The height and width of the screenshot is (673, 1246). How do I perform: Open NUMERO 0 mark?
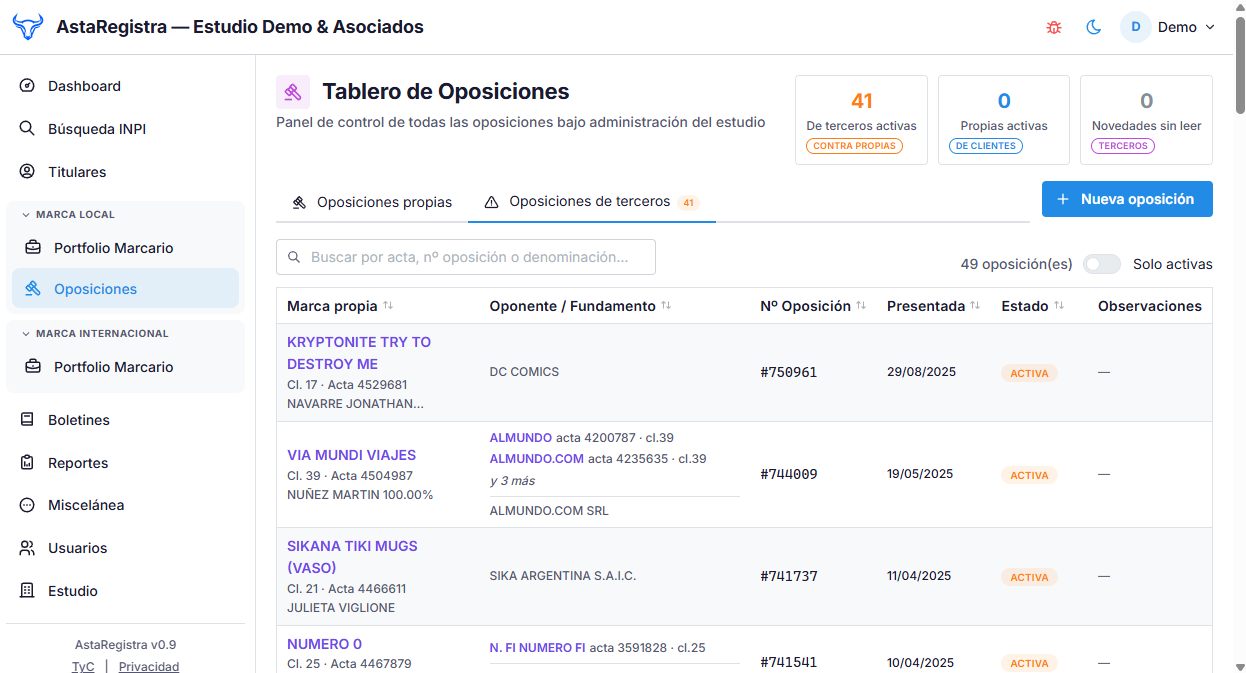[324, 644]
